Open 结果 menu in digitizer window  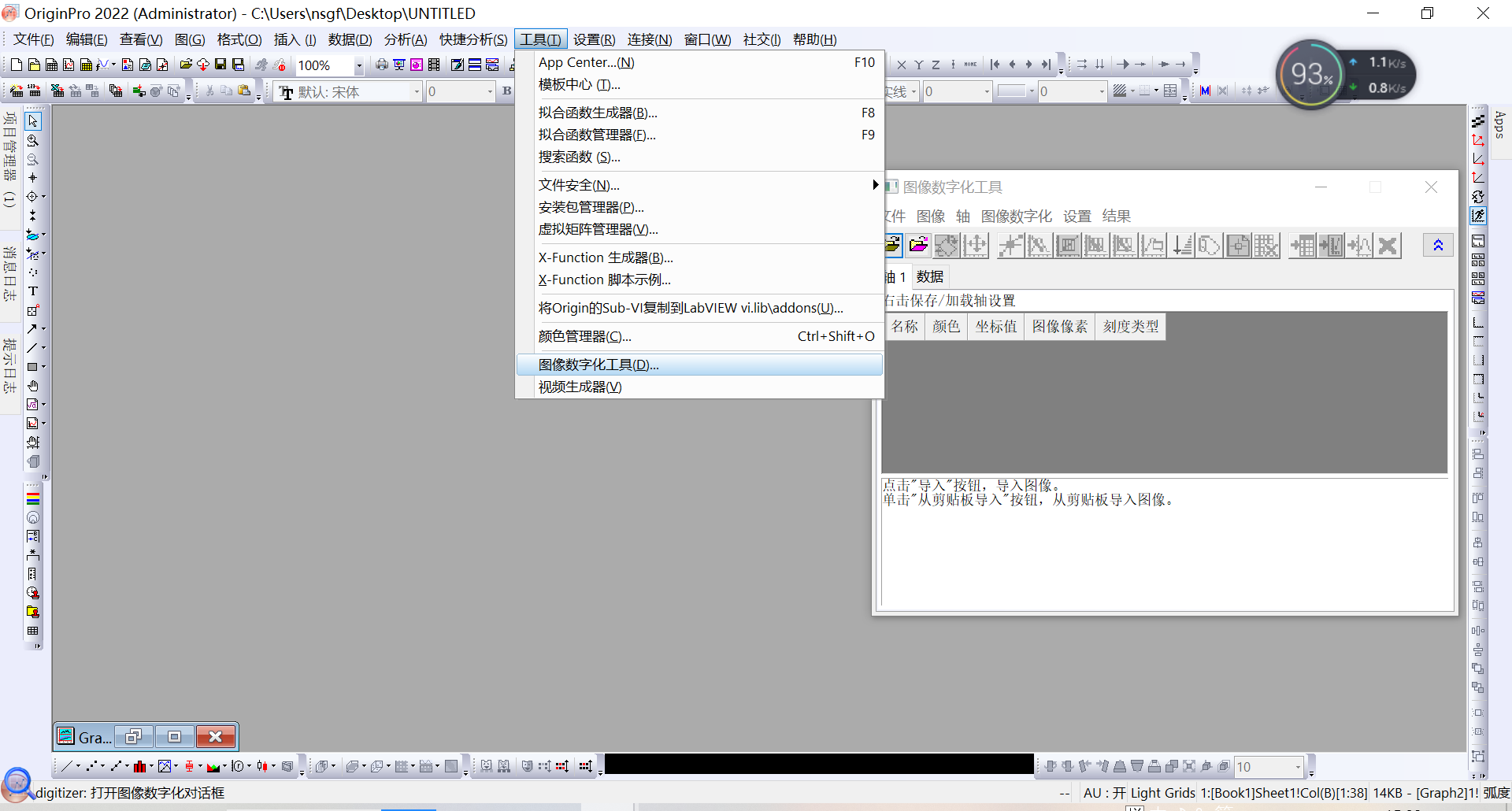[1116, 217]
